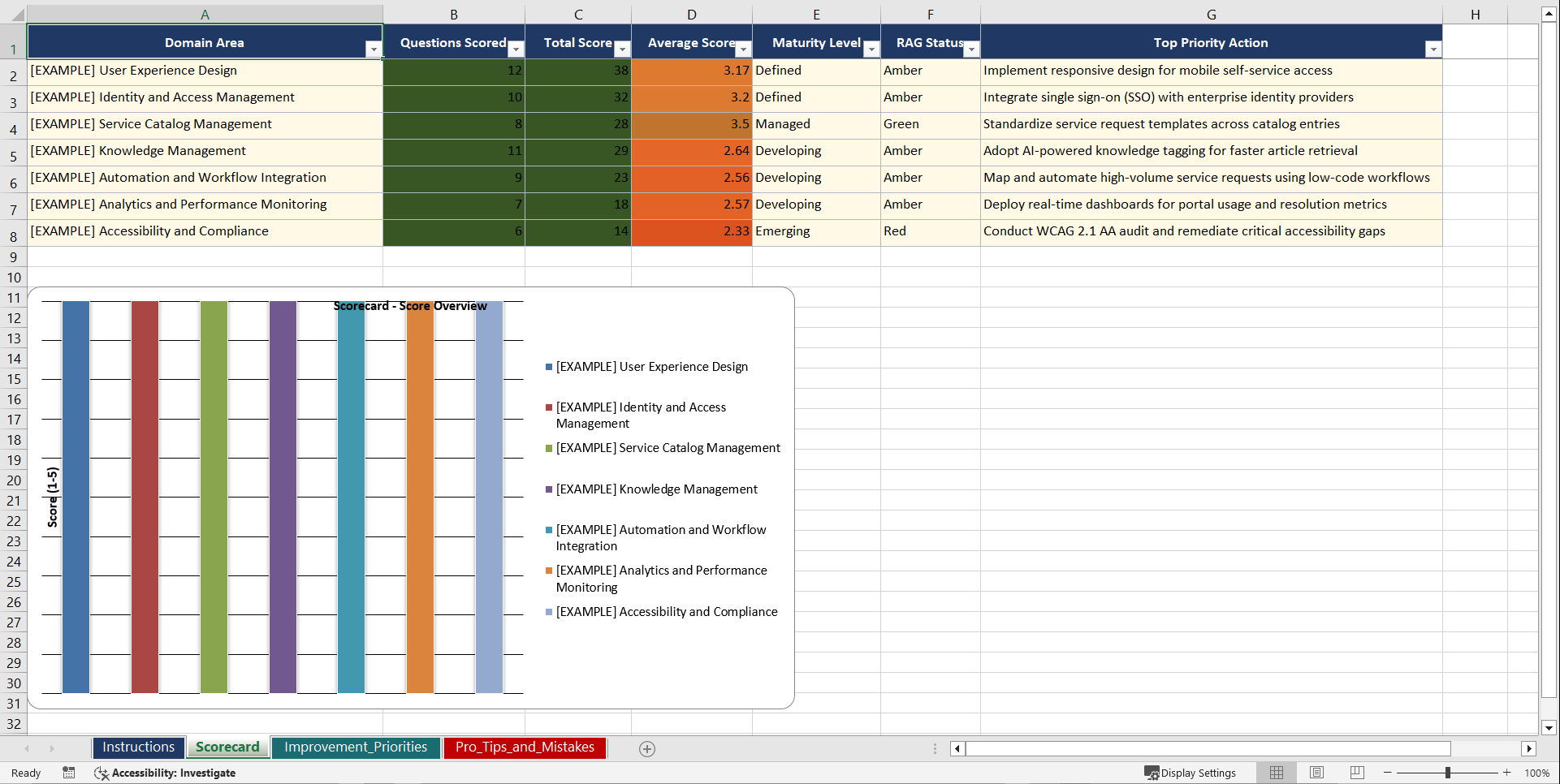Click the next sheet navigation arrow
Viewport: 1560px width, 784px height.
tap(52, 748)
